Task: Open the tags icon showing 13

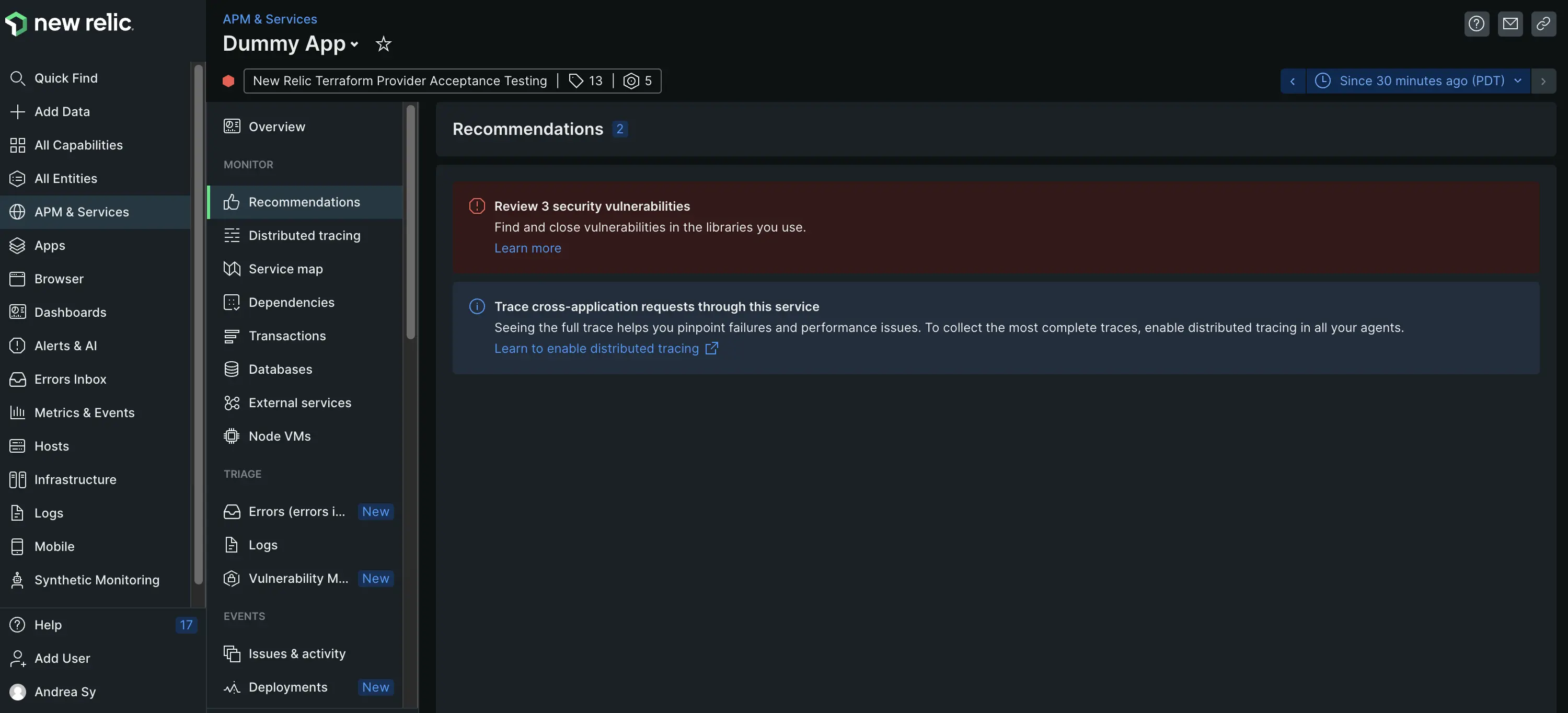Action: tap(585, 81)
